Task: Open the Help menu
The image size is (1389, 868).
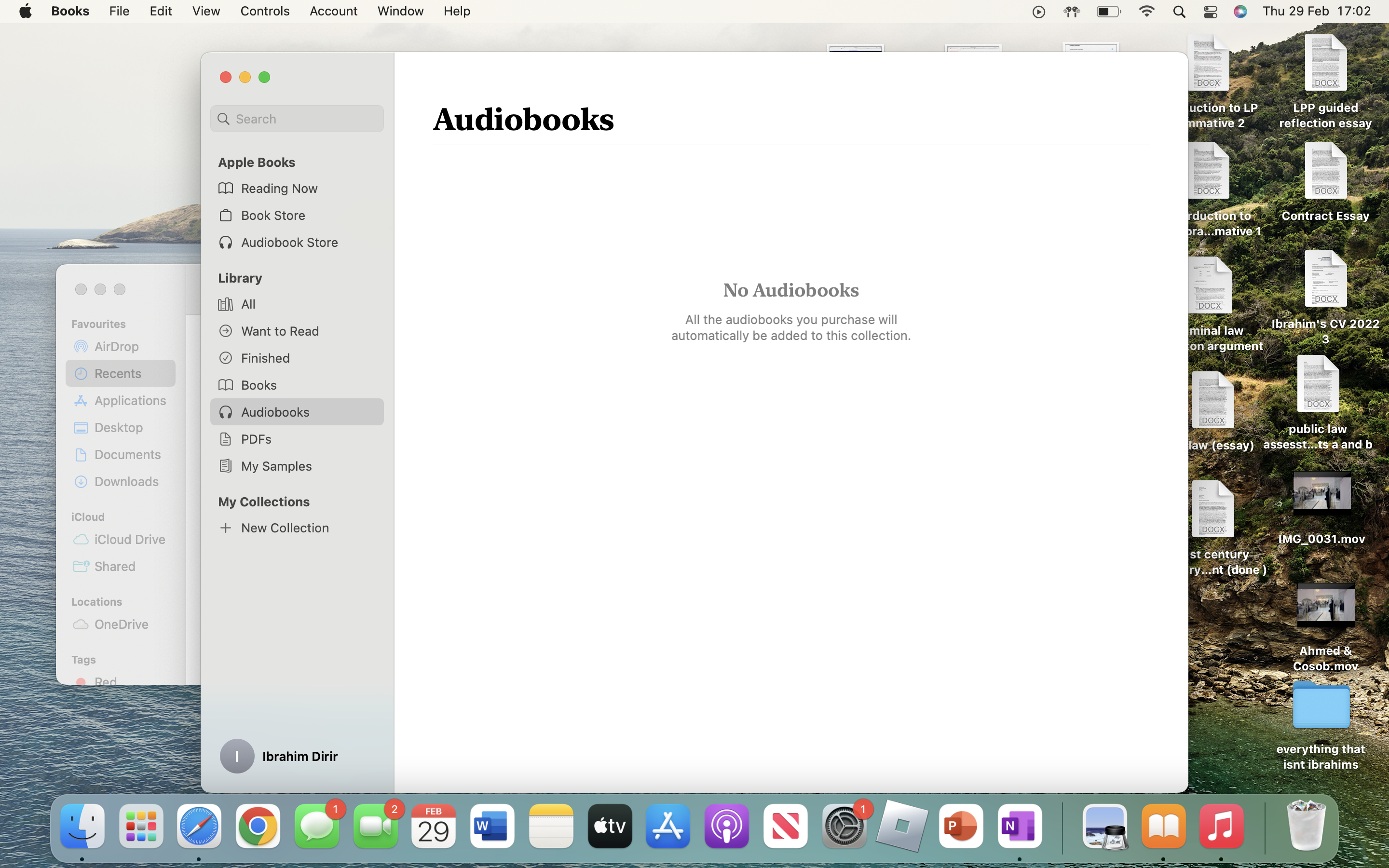Action: tap(457, 12)
